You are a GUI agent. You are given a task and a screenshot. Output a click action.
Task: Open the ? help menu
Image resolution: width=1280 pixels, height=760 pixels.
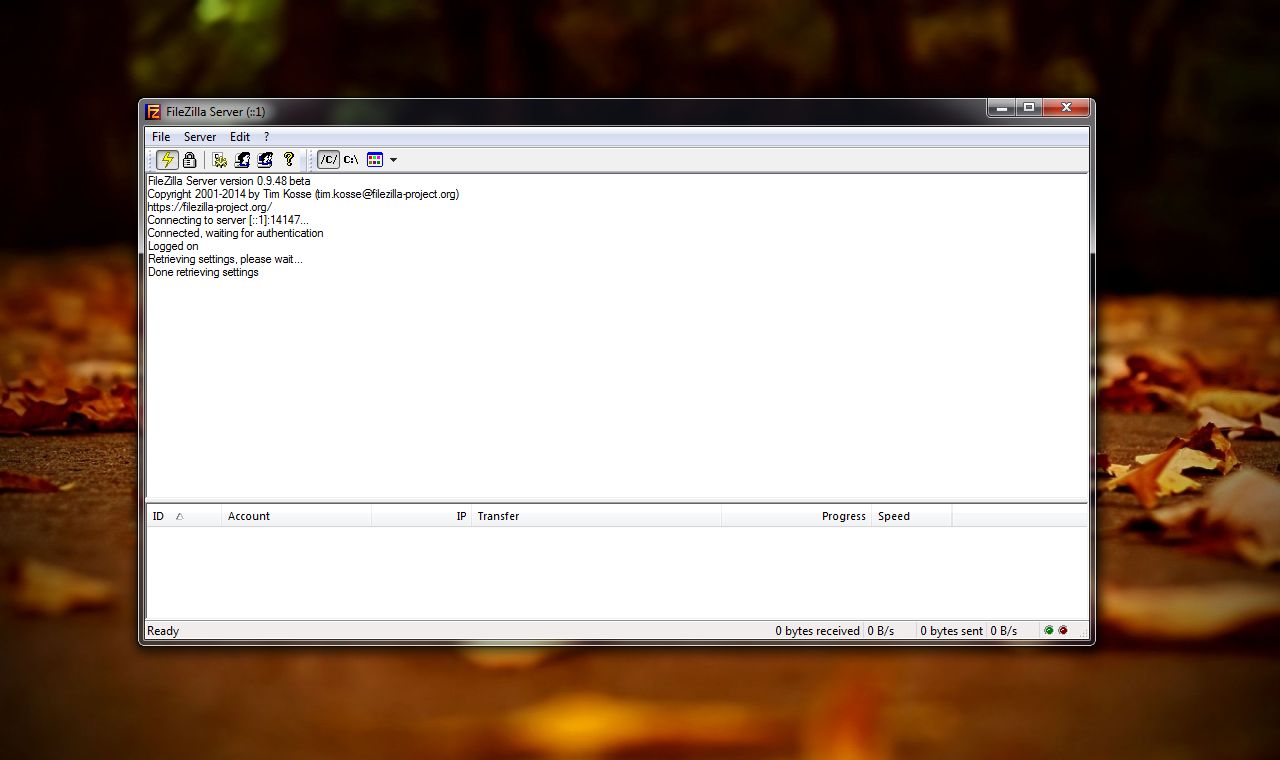[266, 137]
